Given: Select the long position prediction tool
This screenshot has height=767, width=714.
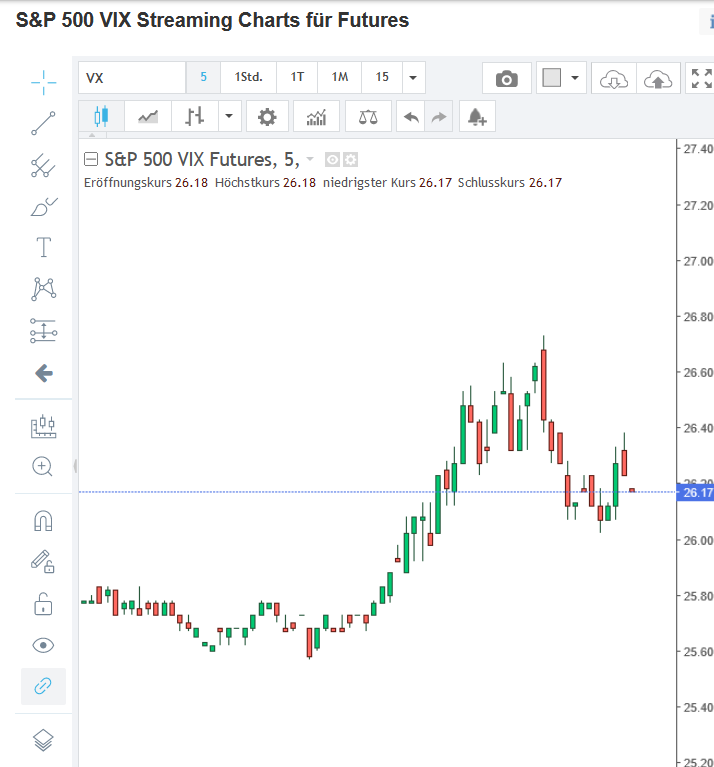Looking at the screenshot, I should coord(44,331).
